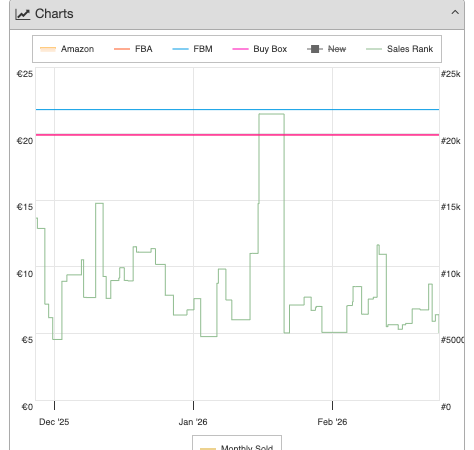Toggle the FBA series in legend
The image size is (474, 450).
133,49
